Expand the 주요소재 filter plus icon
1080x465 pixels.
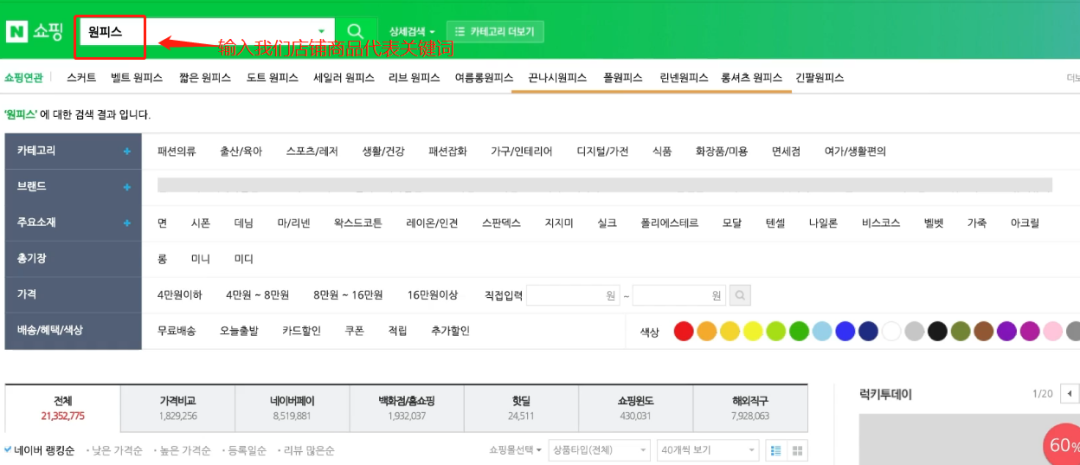pyautogui.click(x=127, y=223)
